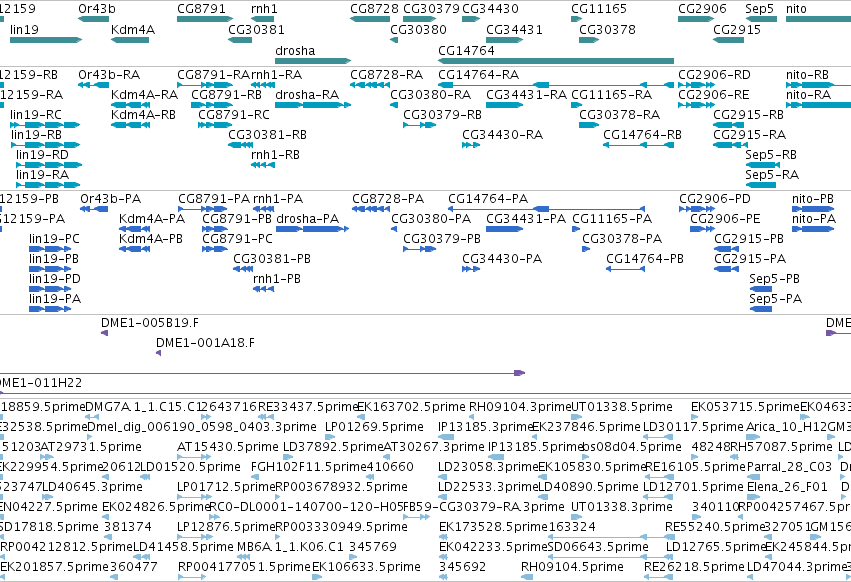Screen dimensions: 851x582
Task: Select protein rnh1-PB
Action: [263, 289]
